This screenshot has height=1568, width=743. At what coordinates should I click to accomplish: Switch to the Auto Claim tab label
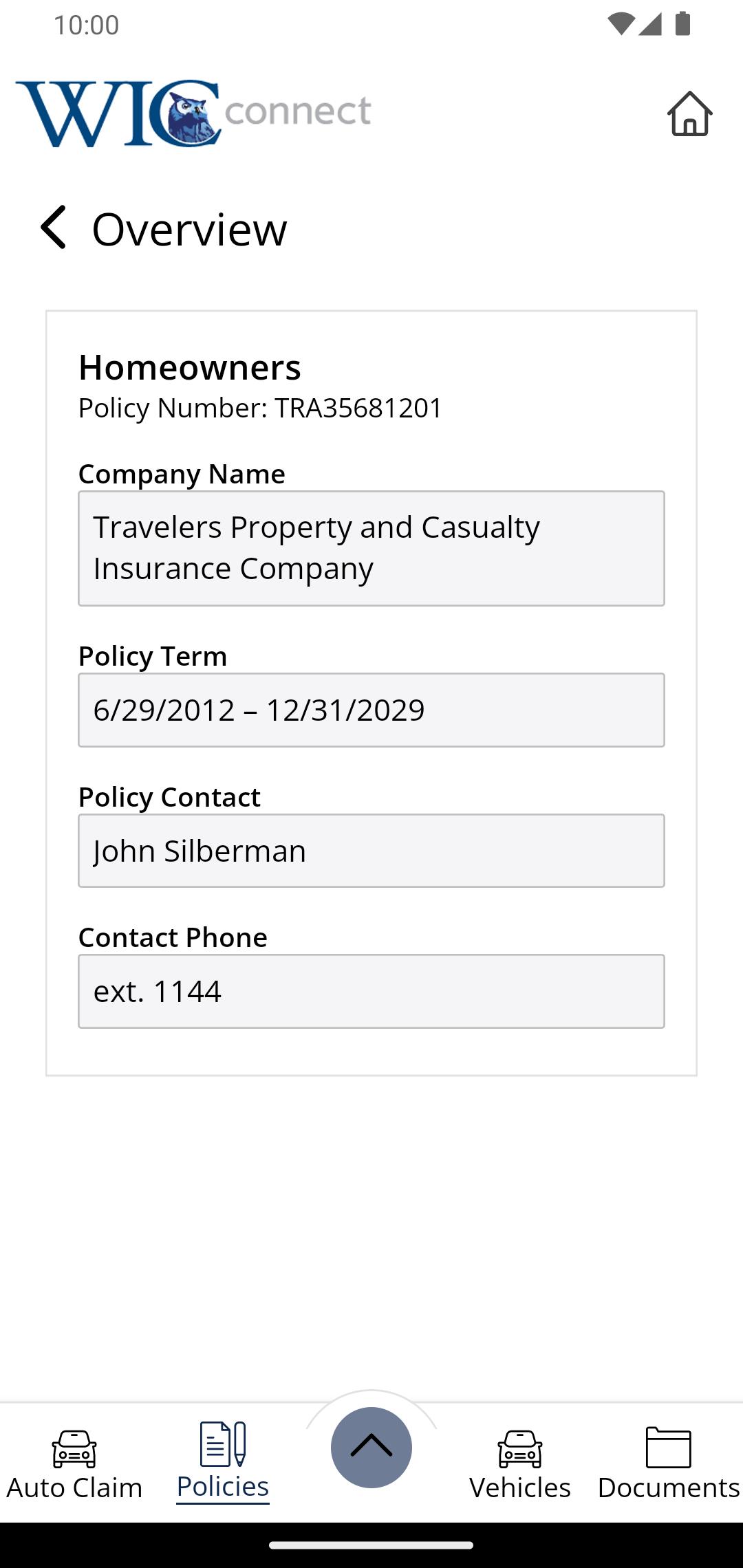pyautogui.click(x=74, y=1488)
